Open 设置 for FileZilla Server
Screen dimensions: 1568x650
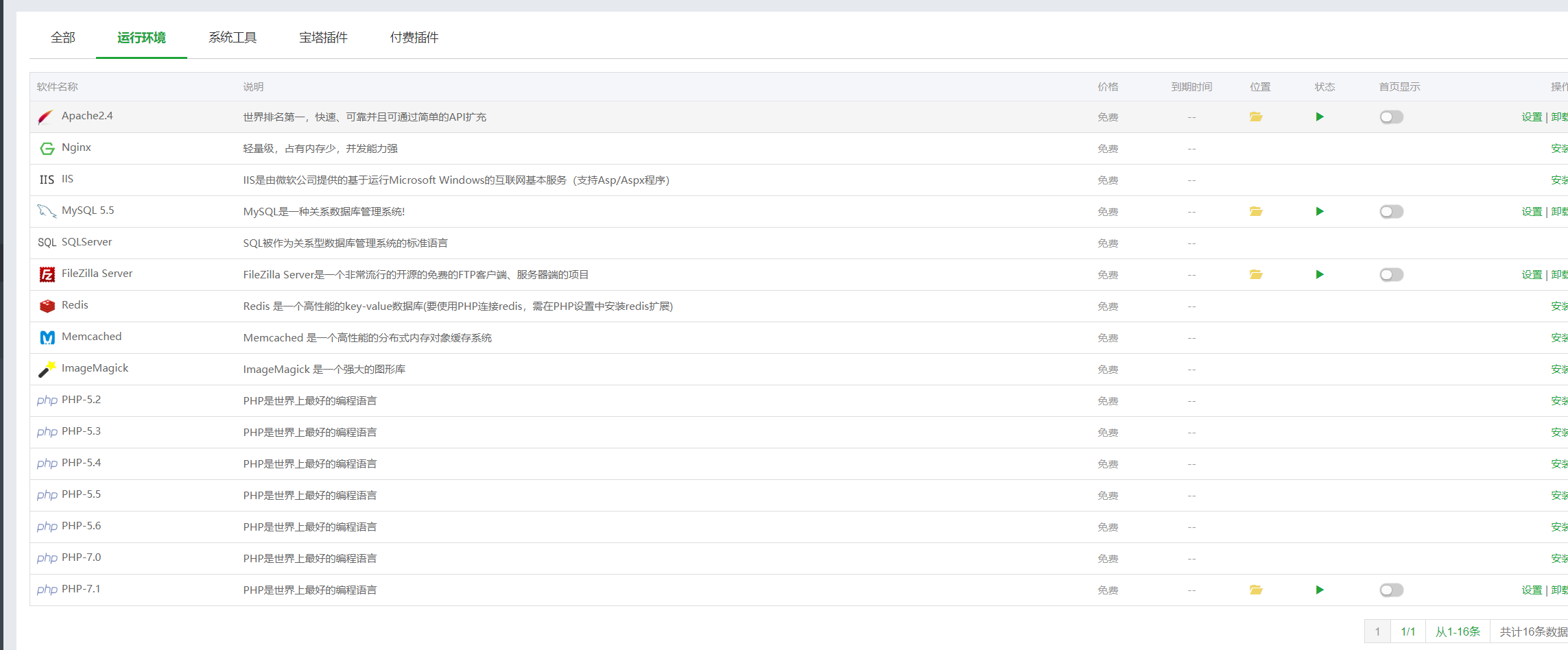pos(1532,275)
